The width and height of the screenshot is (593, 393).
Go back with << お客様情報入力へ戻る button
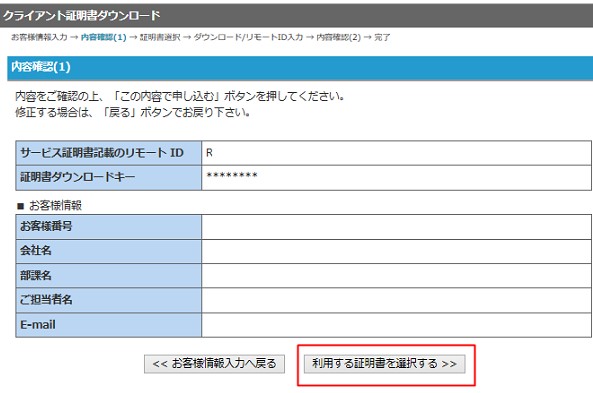pyautogui.click(x=214, y=363)
